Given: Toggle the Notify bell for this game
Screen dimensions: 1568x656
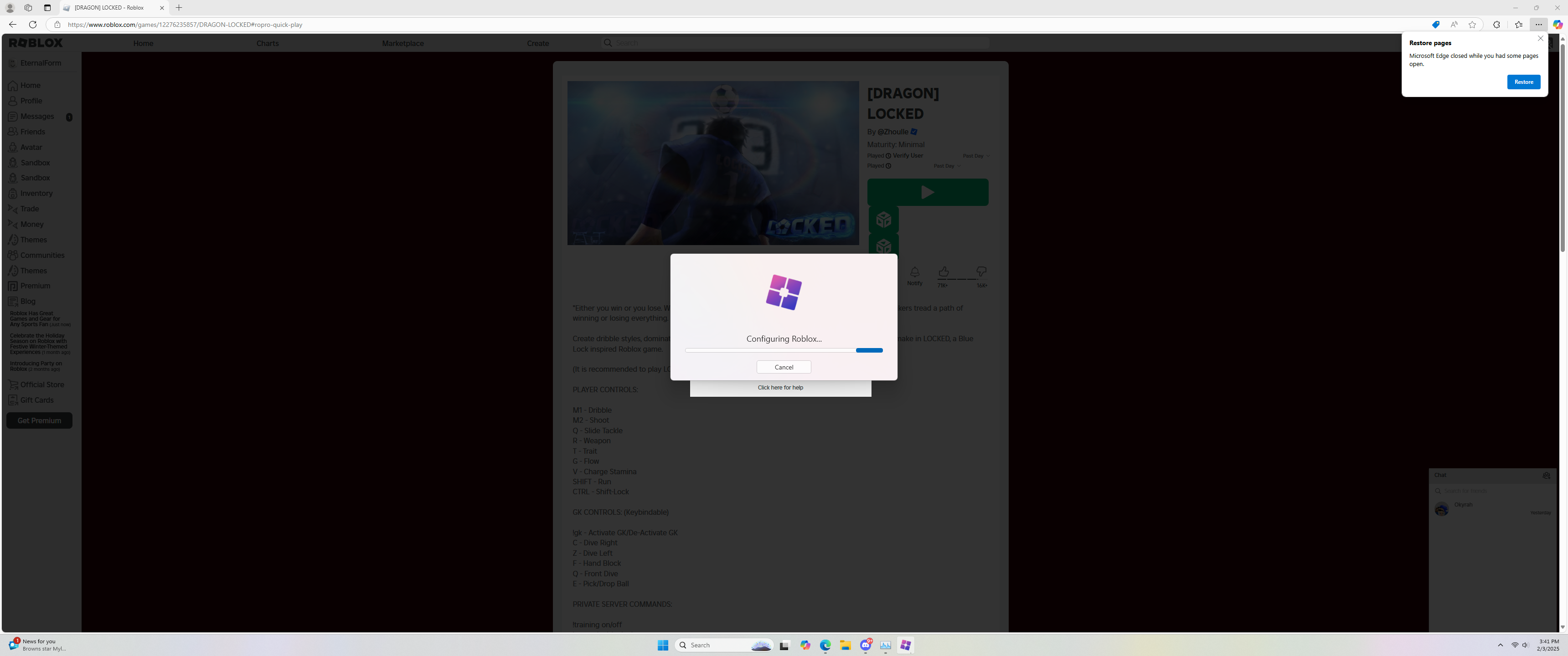Looking at the screenshot, I should coord(914,276).
